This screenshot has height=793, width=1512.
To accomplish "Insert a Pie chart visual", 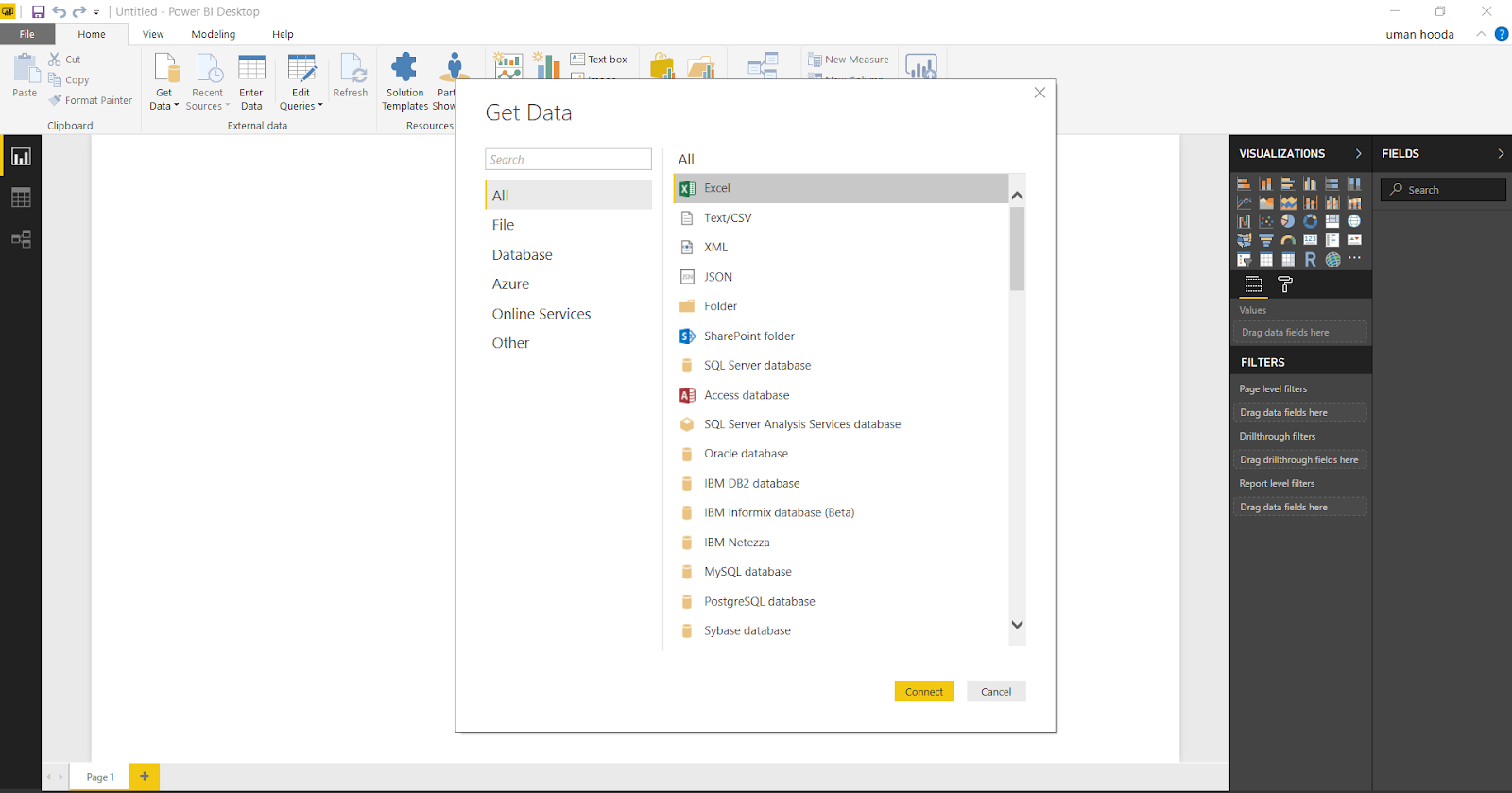I will point(1288,221).
